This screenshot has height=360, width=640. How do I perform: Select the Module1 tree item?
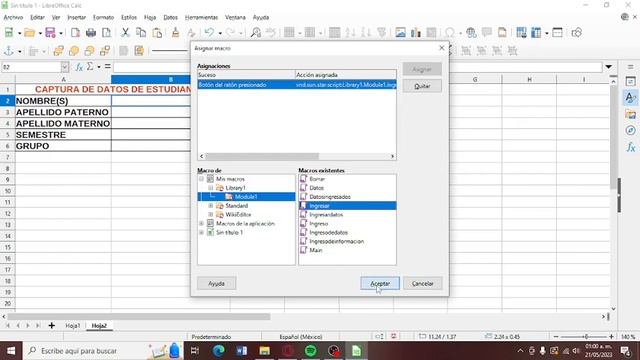(246, 197)
